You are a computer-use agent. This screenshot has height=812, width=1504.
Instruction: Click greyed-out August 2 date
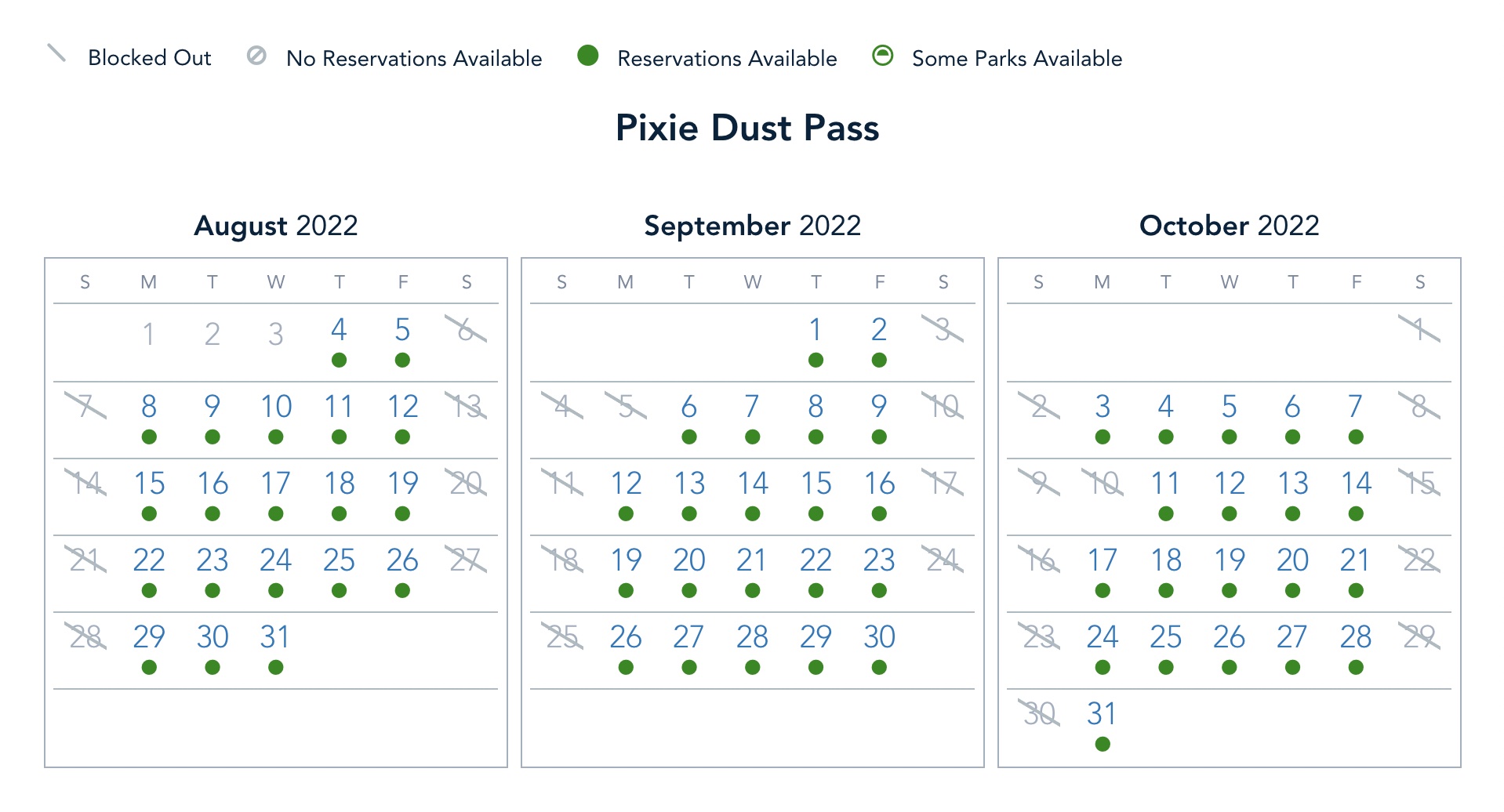coord(212,335)
